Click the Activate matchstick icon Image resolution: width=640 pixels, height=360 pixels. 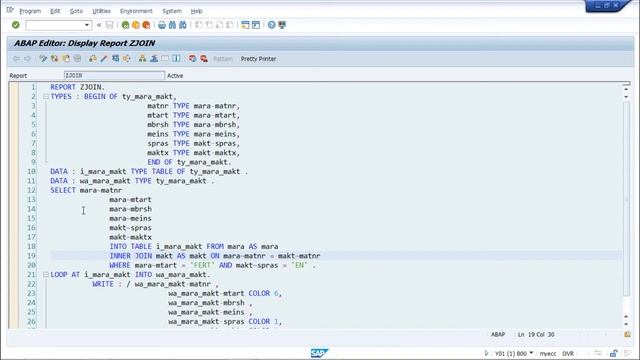click(x=104, y=59)
